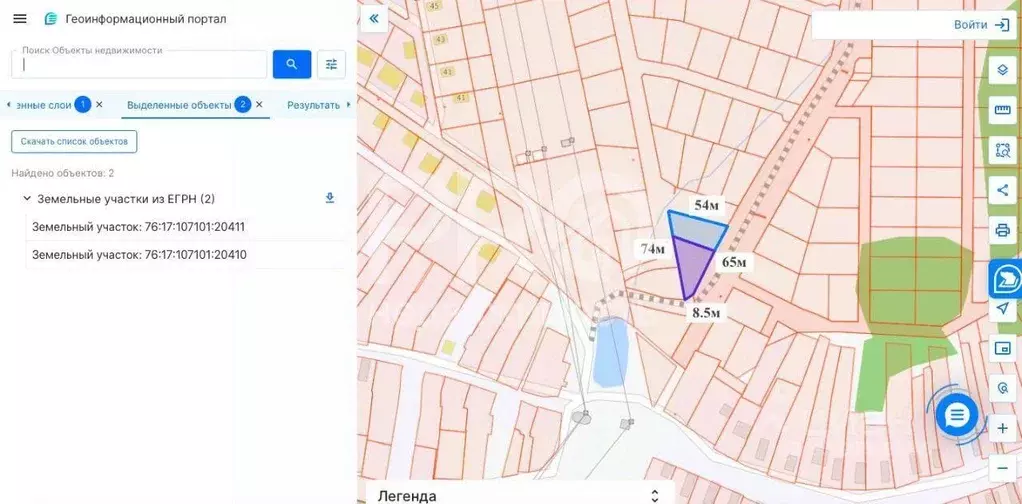Collapse the side panel with double-chevron

point(374,18)
